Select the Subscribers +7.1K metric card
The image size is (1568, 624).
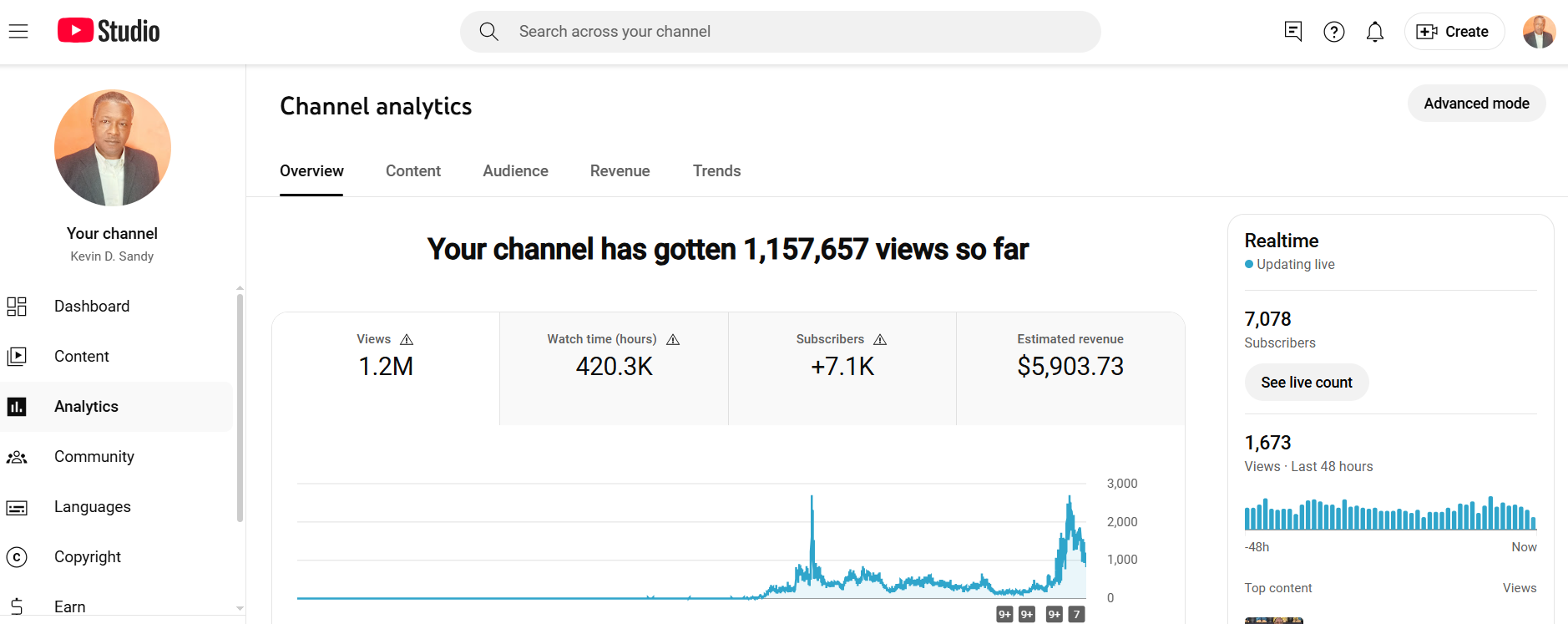pyautogui.click(x=842, y=368)
